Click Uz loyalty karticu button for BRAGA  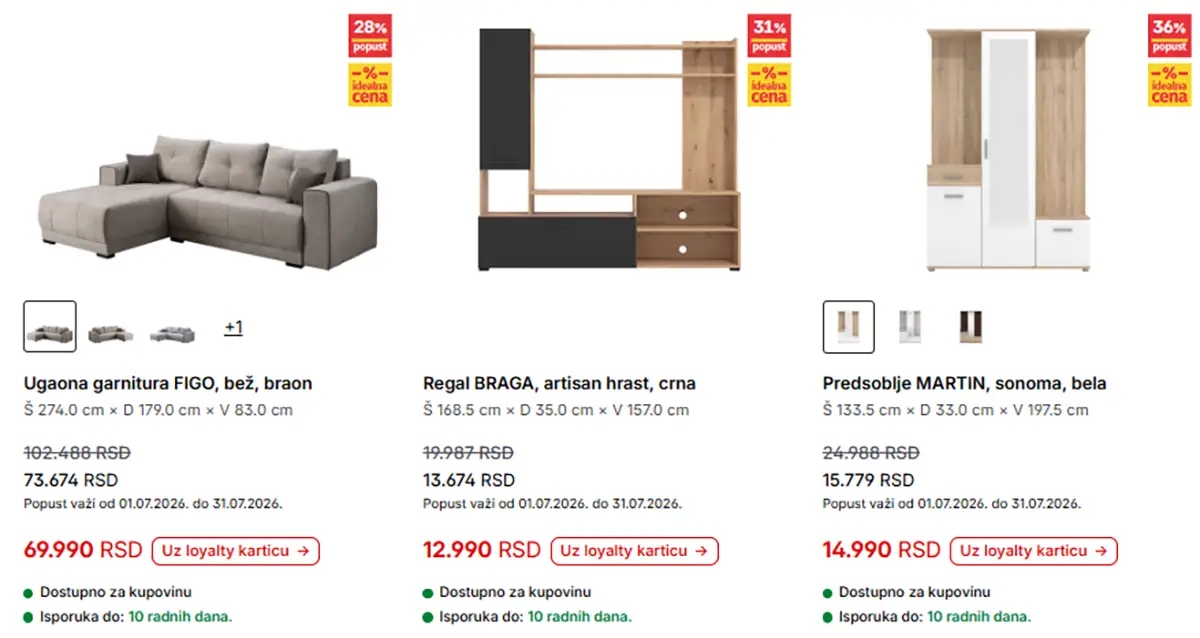tap(635, 551)
